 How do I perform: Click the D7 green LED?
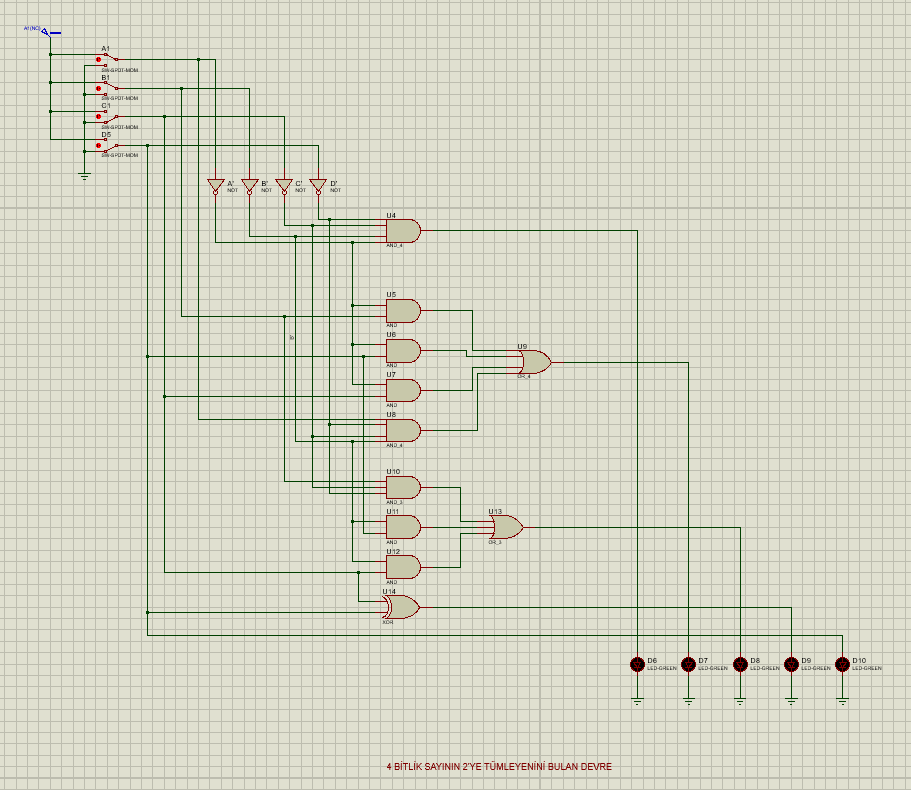(688, 664)
